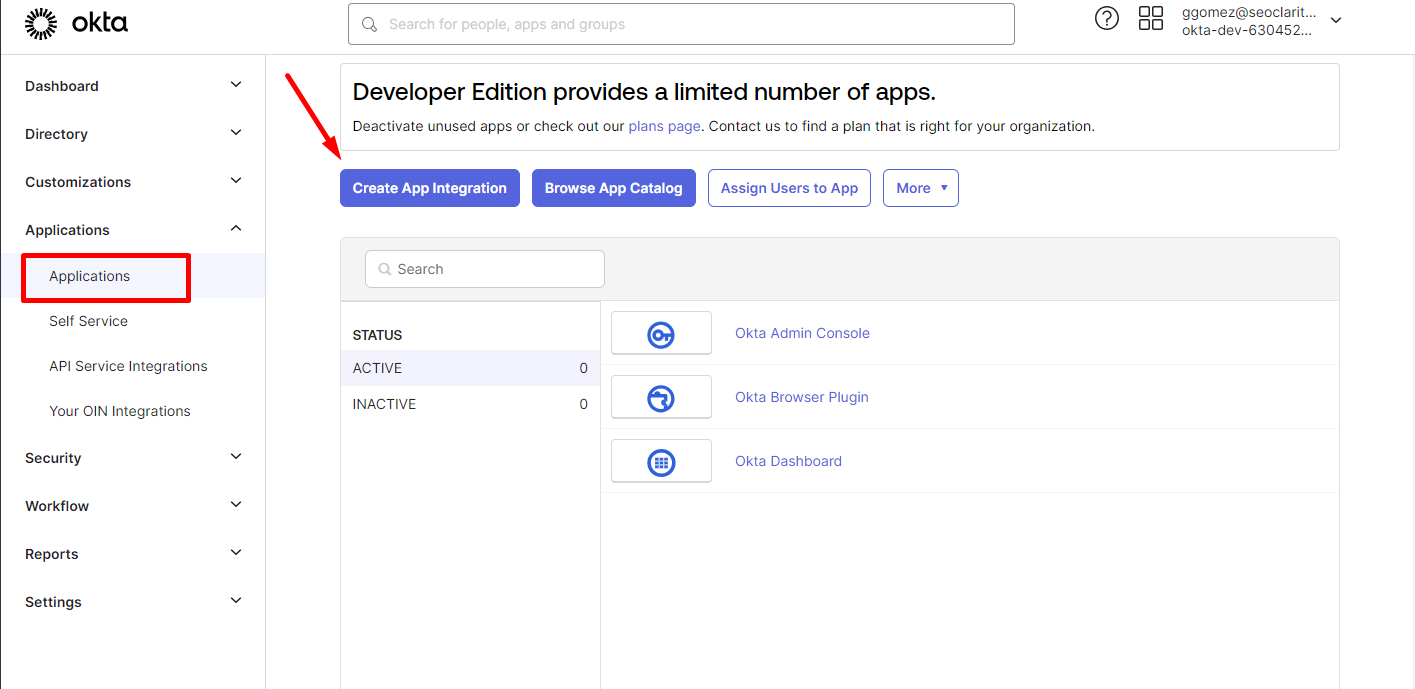Screen dimensions: 1415x689
Task: Open API Service Integrations menu item
Action: coord(128,366)
